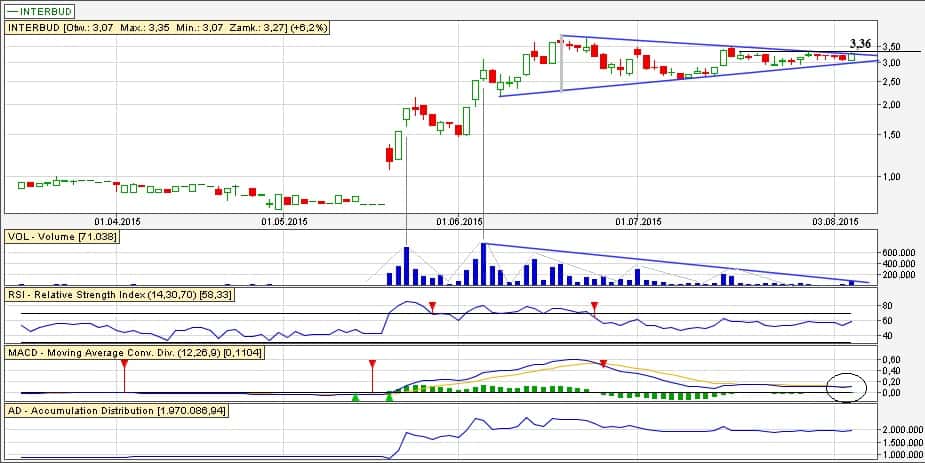925x463 pixels.
Task: Click the 03.08.2015 date axis label
Action: pos(835,221)
